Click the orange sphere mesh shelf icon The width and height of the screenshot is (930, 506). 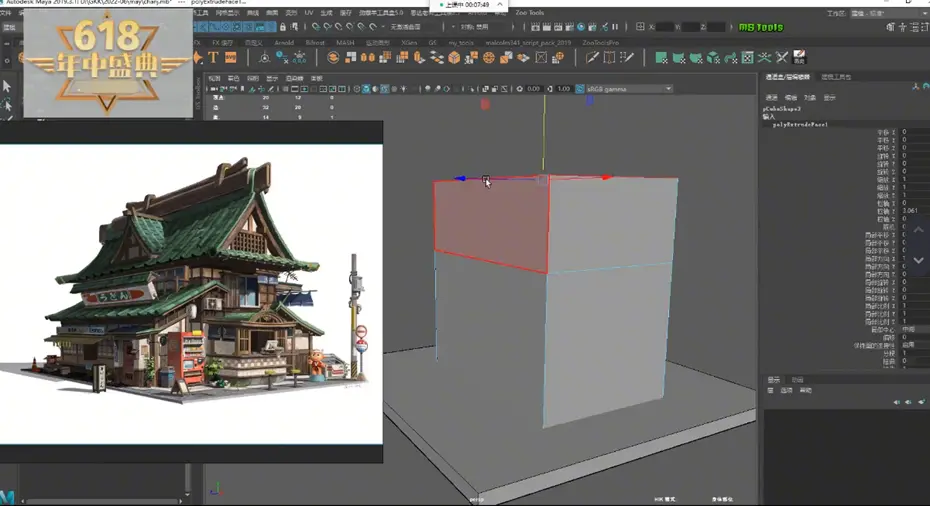[488, 57]
